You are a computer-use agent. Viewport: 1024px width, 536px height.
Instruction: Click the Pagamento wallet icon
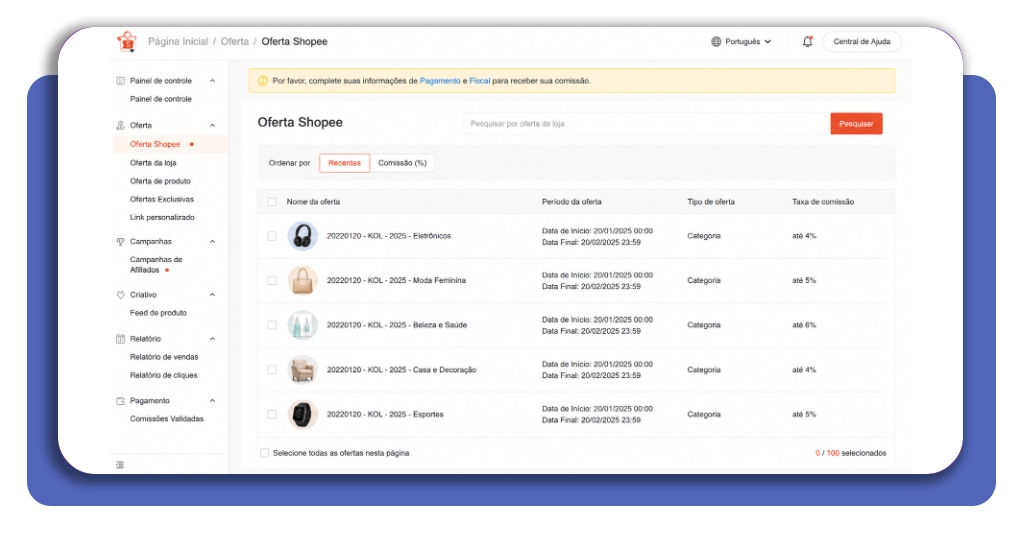click(120, 401)
